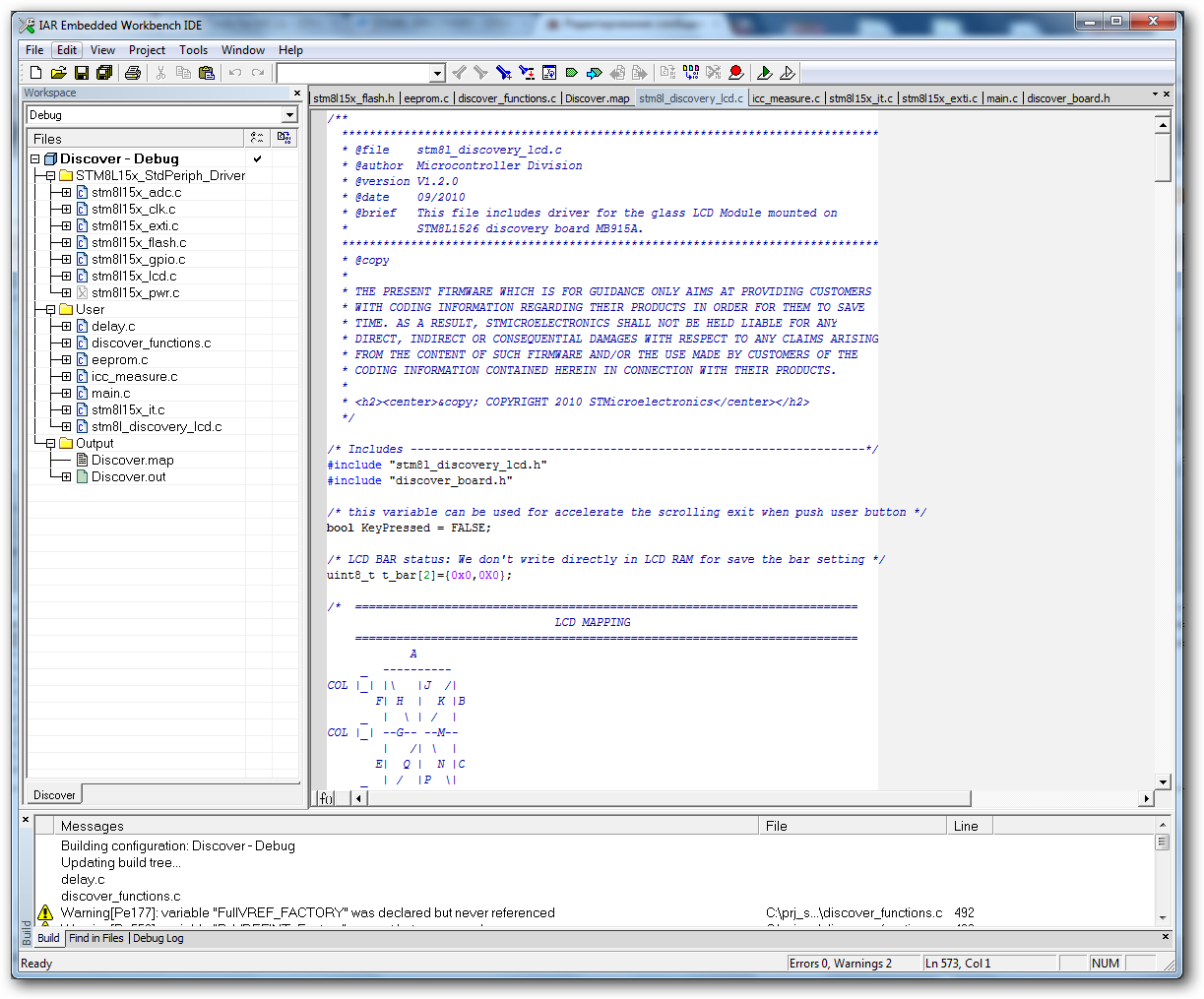Open the quick search combo dropdown arrow
This screenshot has height=999, width=1204.
437,73
